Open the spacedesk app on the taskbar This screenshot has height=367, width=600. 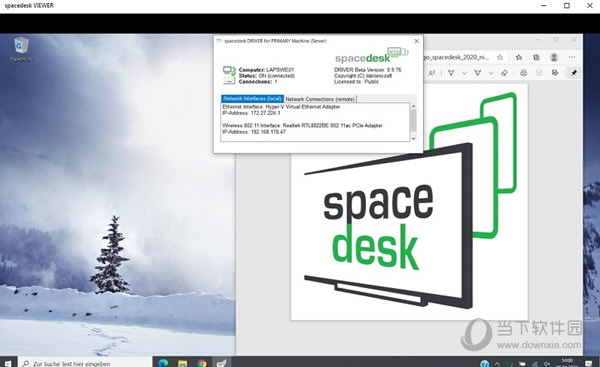[221, 363]
